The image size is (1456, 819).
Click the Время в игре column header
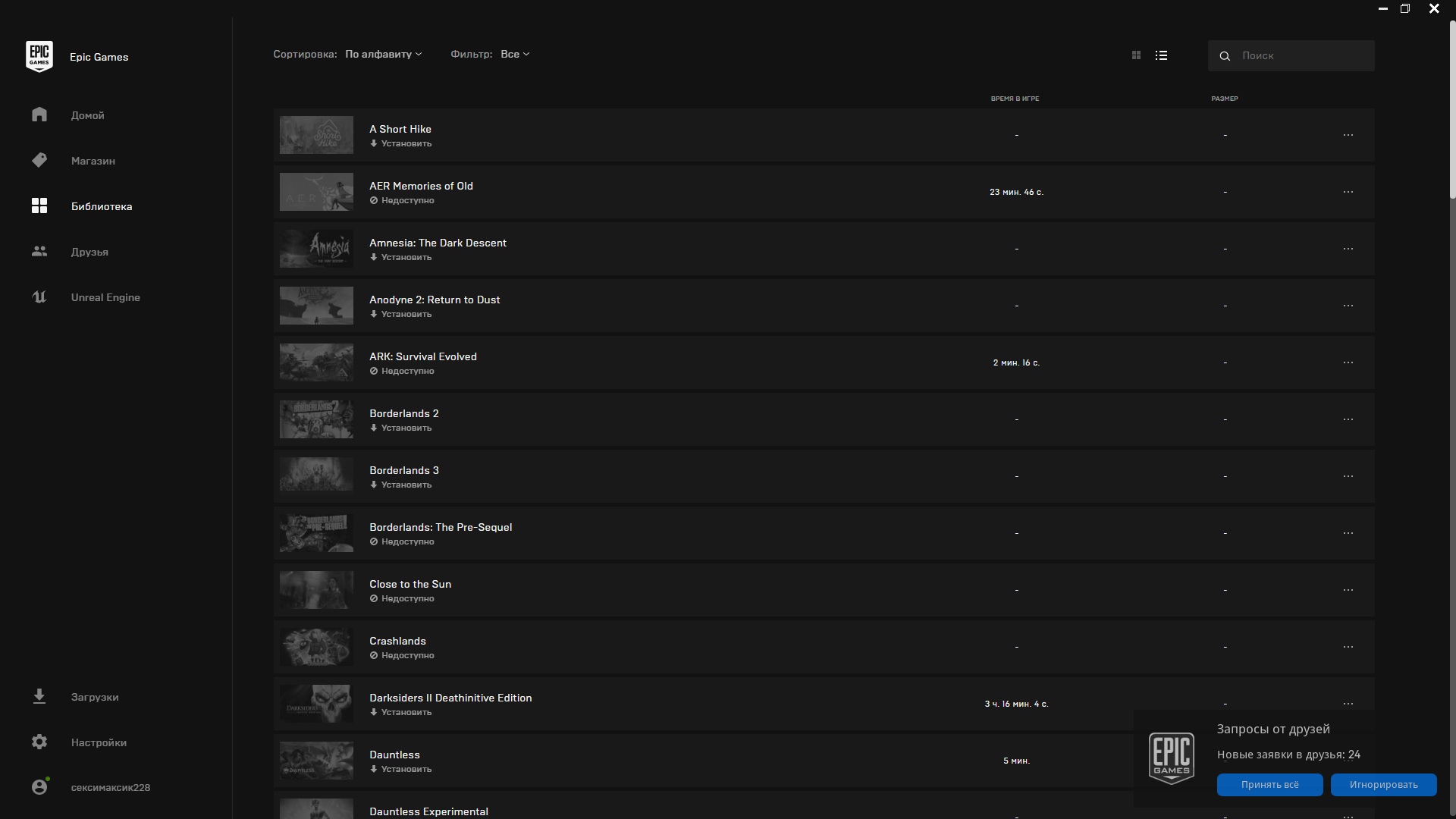[x=1015, y=99]
